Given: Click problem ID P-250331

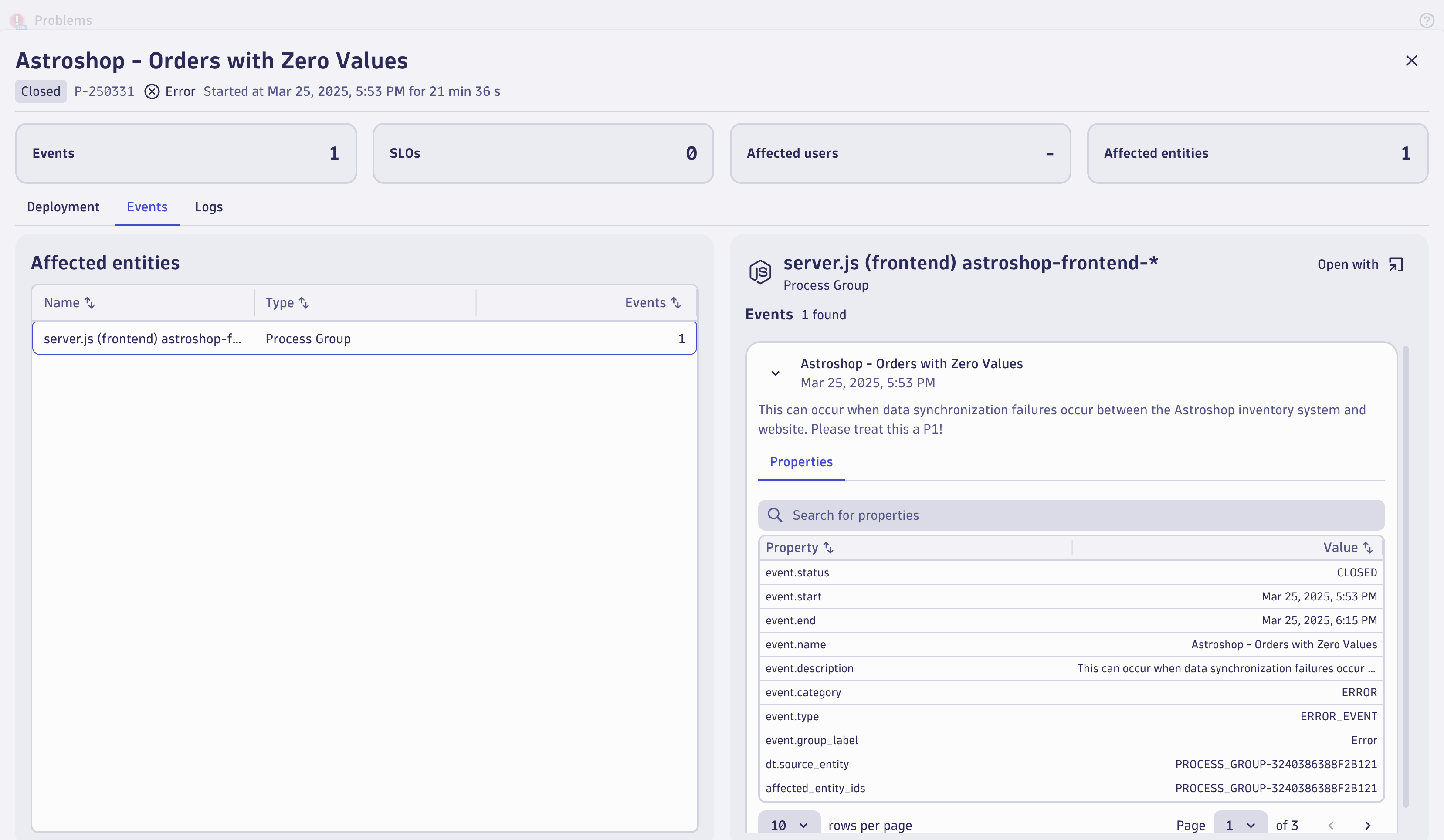Looking at the screenshot, I should 104,91.
